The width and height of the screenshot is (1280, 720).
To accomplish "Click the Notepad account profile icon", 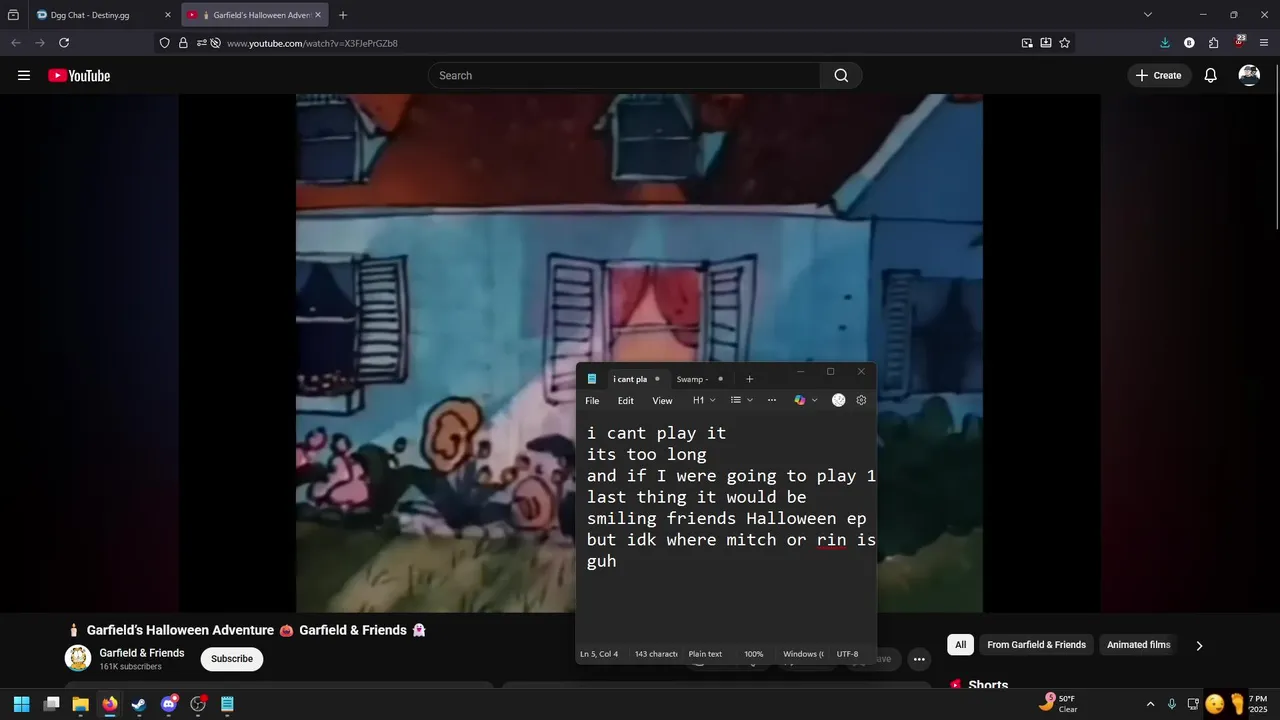I will pos(838,400).
